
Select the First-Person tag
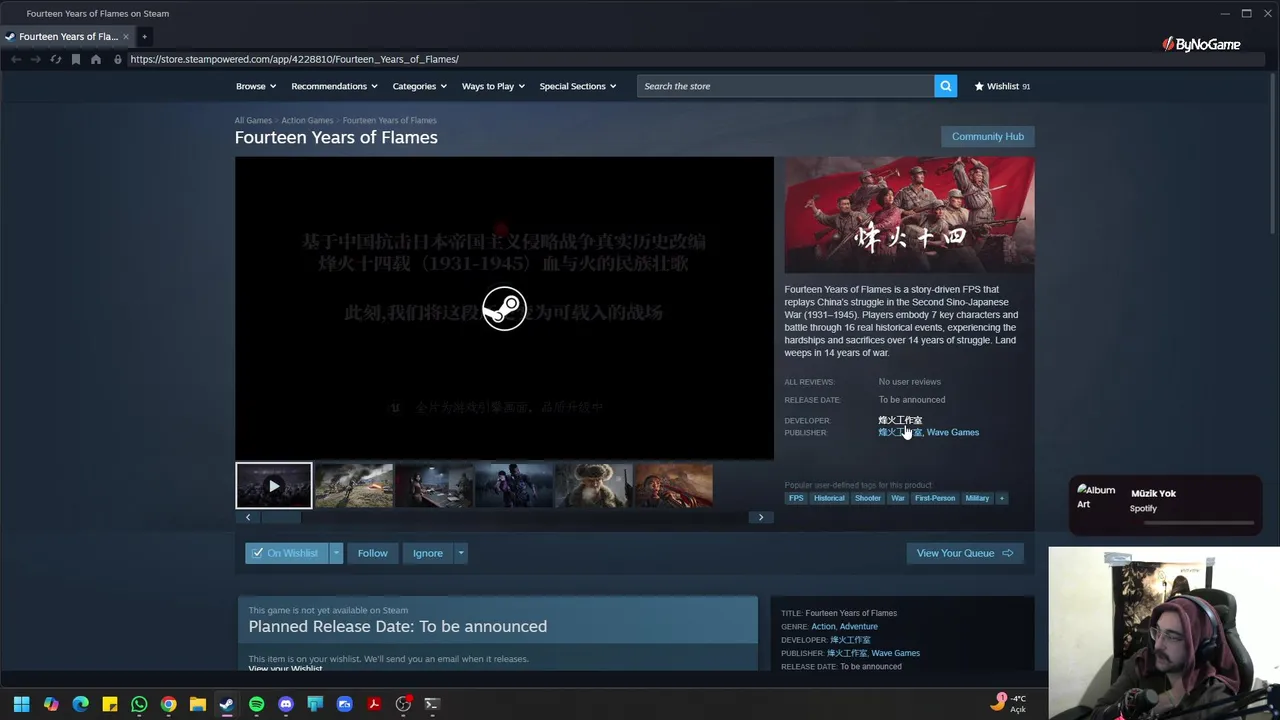935,498
